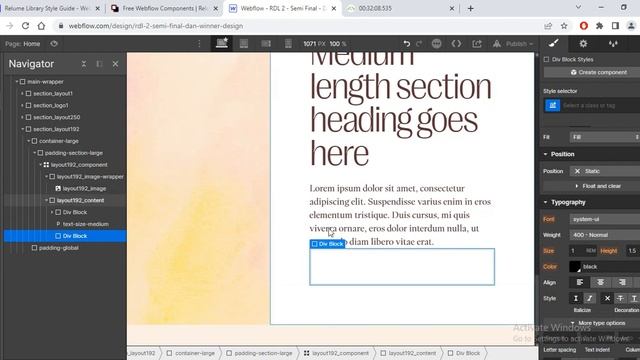The width and height of the screenshot is (640, 360).
Task: Expand Float and clear options
Action: click(x=598, y=186)
